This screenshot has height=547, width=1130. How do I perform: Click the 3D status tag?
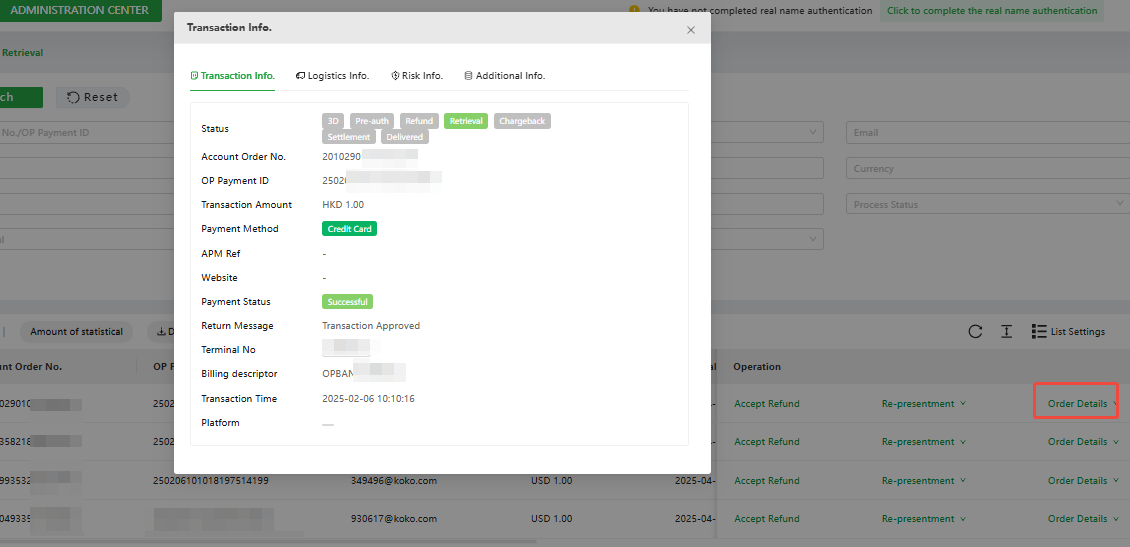(x=333, y=121)
